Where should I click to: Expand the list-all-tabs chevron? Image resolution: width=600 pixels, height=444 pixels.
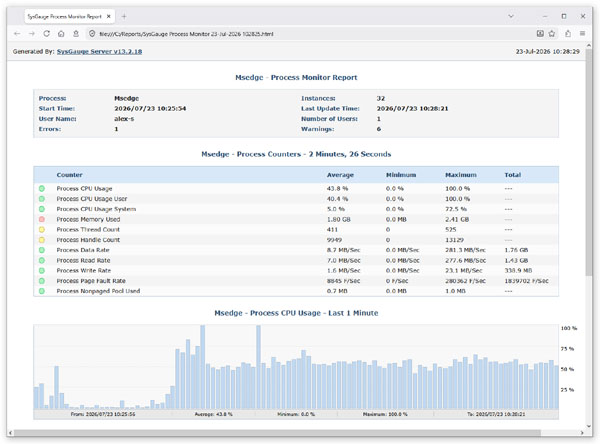pyautogui.click(x=511, y=16)
